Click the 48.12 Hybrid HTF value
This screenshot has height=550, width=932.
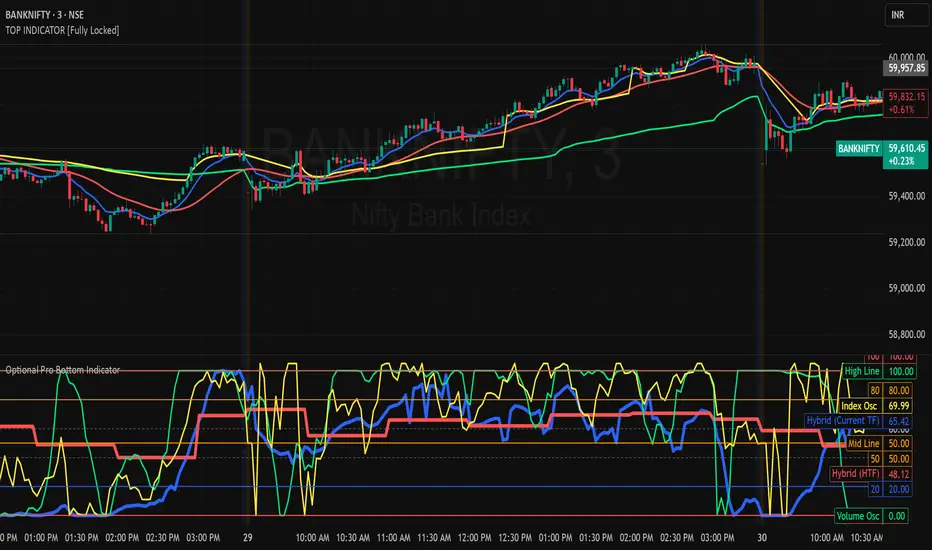[x=899, y=474]
